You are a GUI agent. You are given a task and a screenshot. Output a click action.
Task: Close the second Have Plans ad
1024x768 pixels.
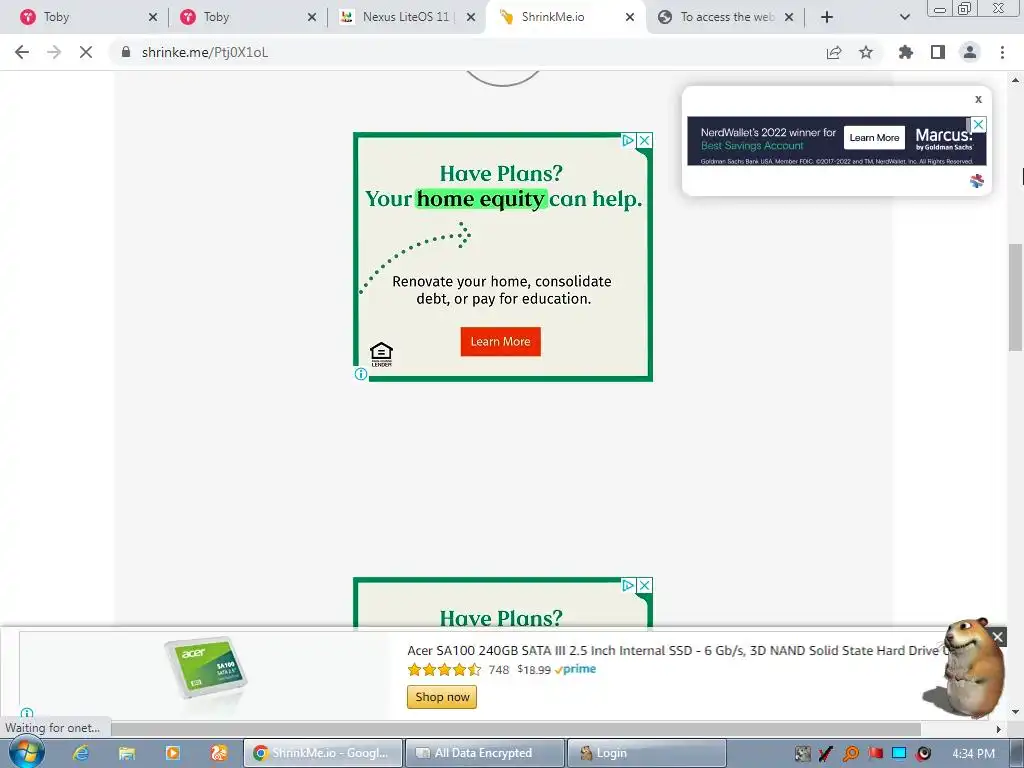[645, 586]
